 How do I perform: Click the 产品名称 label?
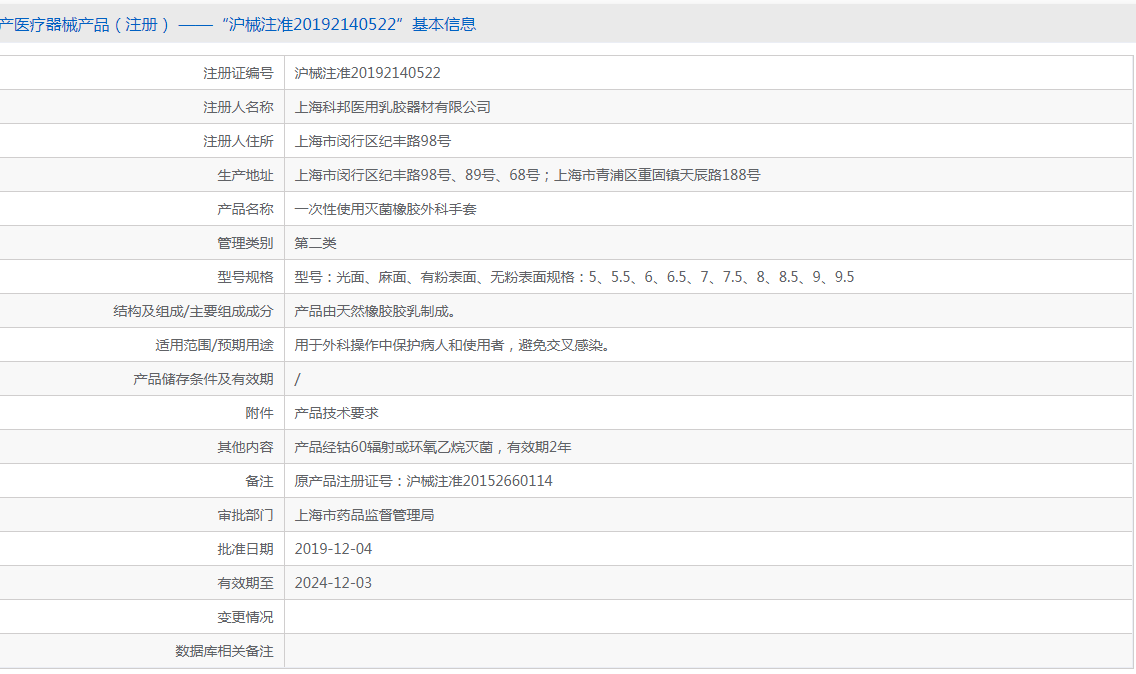point(246,209)
